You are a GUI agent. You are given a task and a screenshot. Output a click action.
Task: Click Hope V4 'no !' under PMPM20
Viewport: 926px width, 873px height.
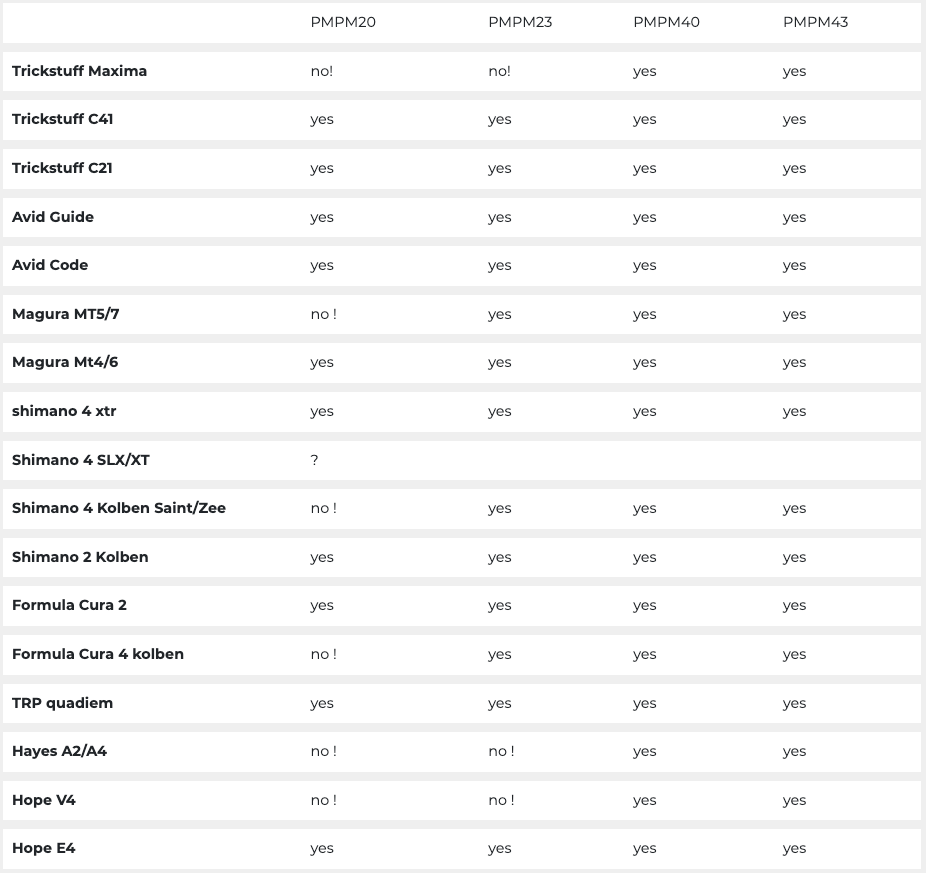pyautogui.click(x=323, y=800)
